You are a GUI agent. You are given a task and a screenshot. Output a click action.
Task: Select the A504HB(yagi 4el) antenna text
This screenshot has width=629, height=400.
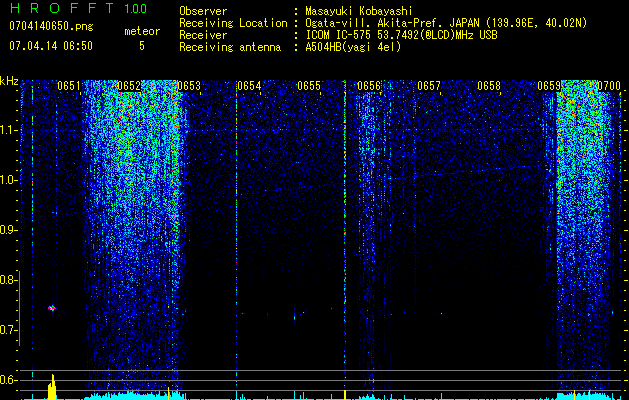(x=353, y=47)
